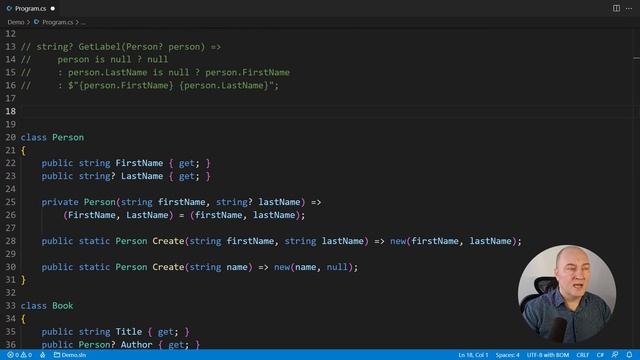Screen dimensions: 640x360
Task: Click the private Person constructor name on line 25
Action: tap(100, 202)
